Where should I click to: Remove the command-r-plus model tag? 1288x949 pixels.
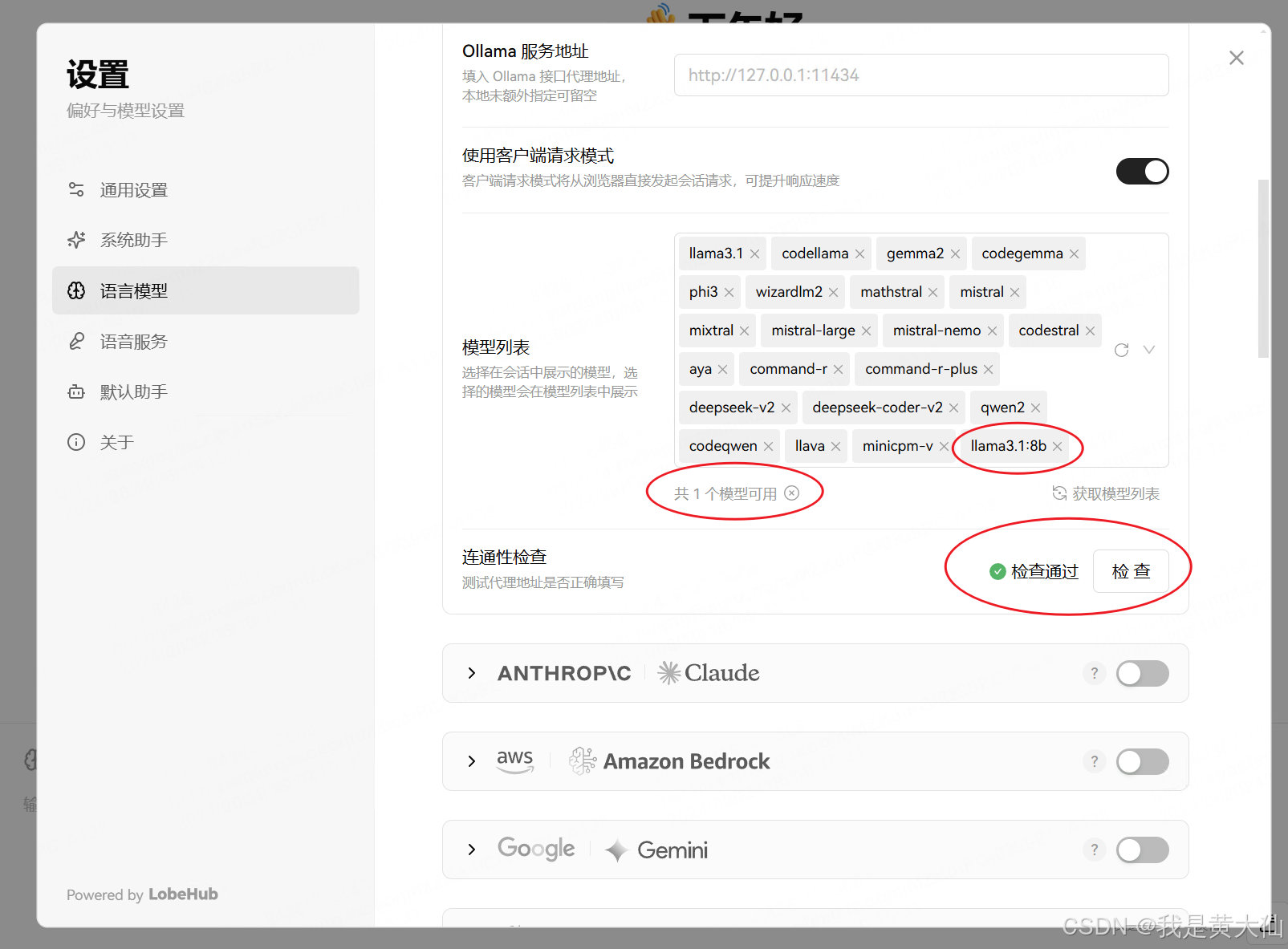point(988,369)
